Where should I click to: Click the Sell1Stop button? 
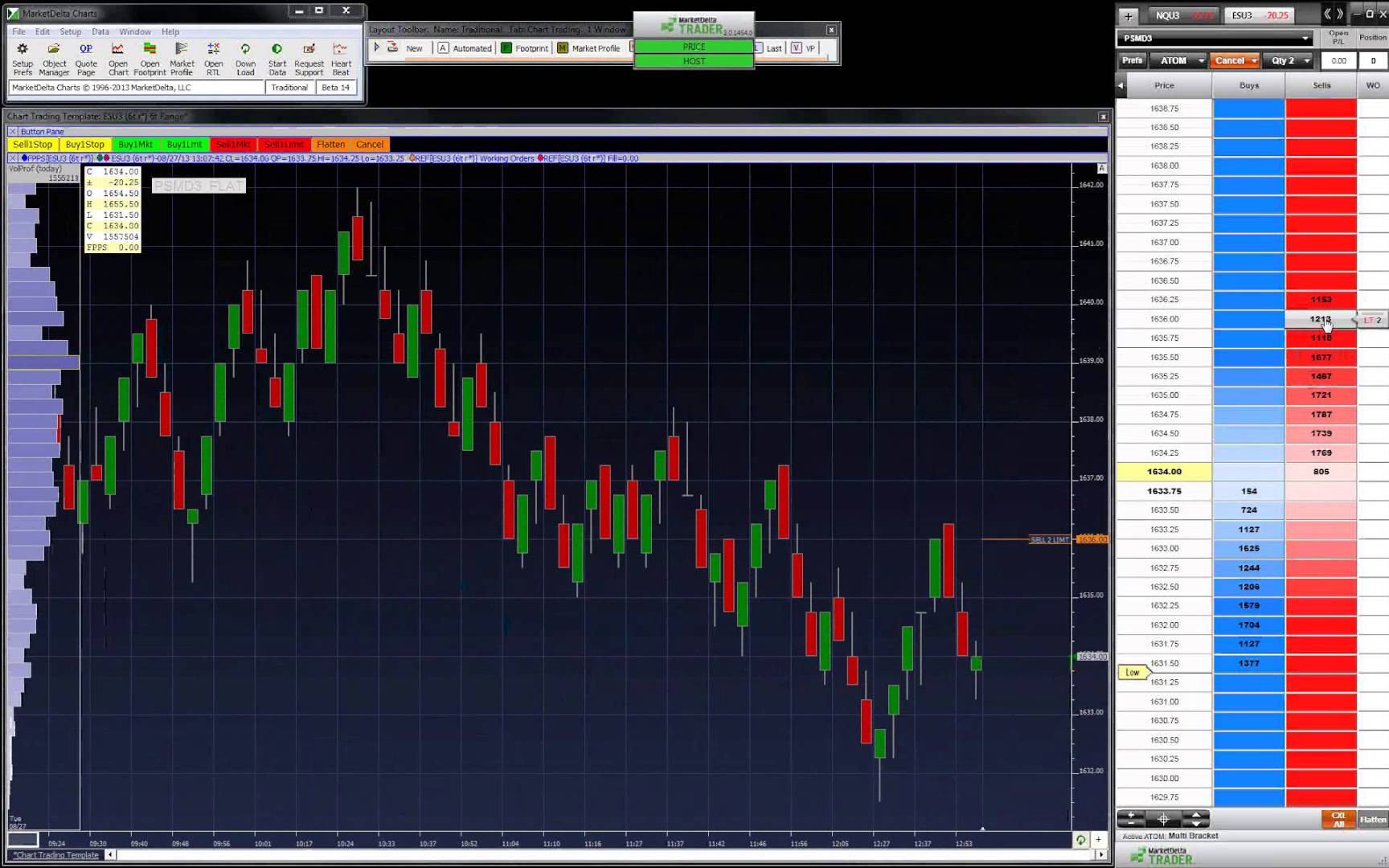pyautogui.click(x=33, y=145)
